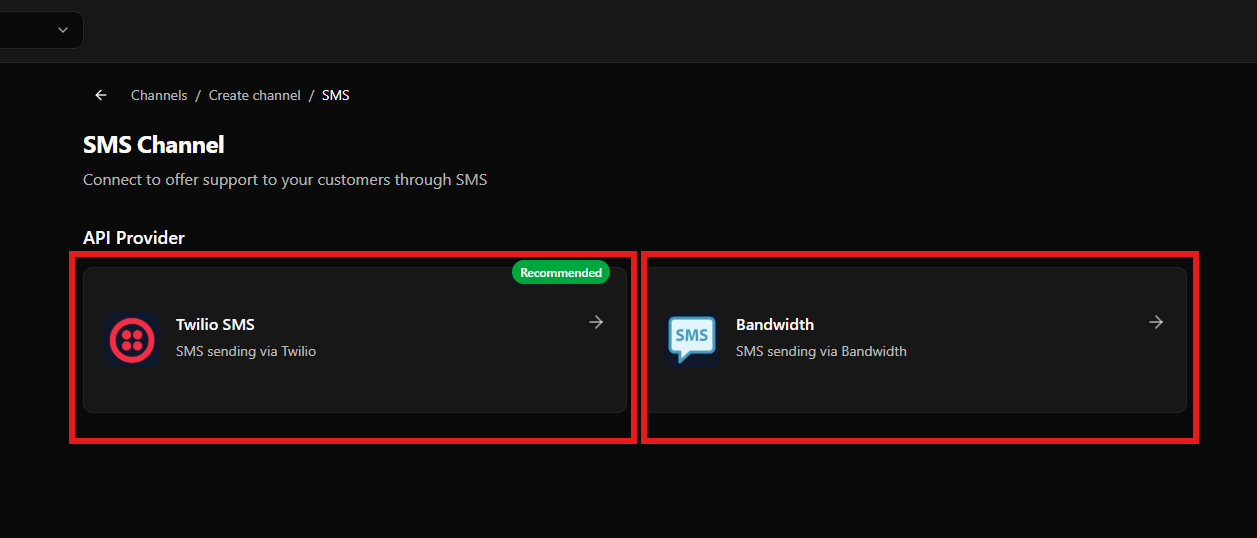Image resolution: width=1257 pixels, height=538 pixels.
Task: Open the Channels breadcrumb link
Action: tap(159, 95)
